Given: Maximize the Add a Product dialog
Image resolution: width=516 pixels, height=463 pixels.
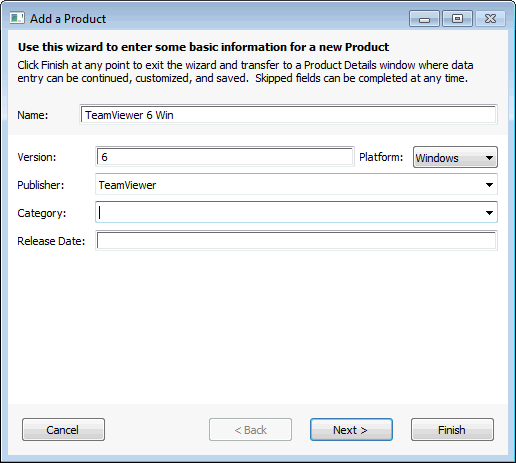Looking at the screenshot, I should (457, 19).
